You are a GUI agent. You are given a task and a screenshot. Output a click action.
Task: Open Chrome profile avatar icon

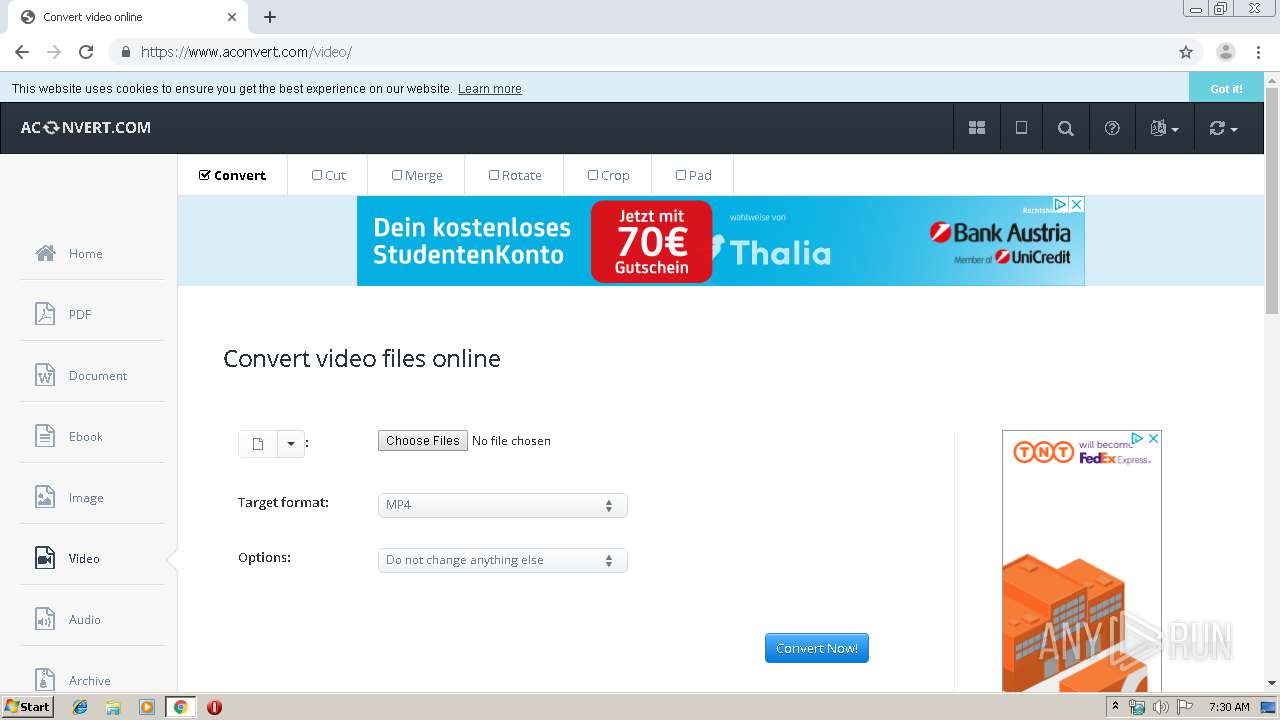(1225, 52)
